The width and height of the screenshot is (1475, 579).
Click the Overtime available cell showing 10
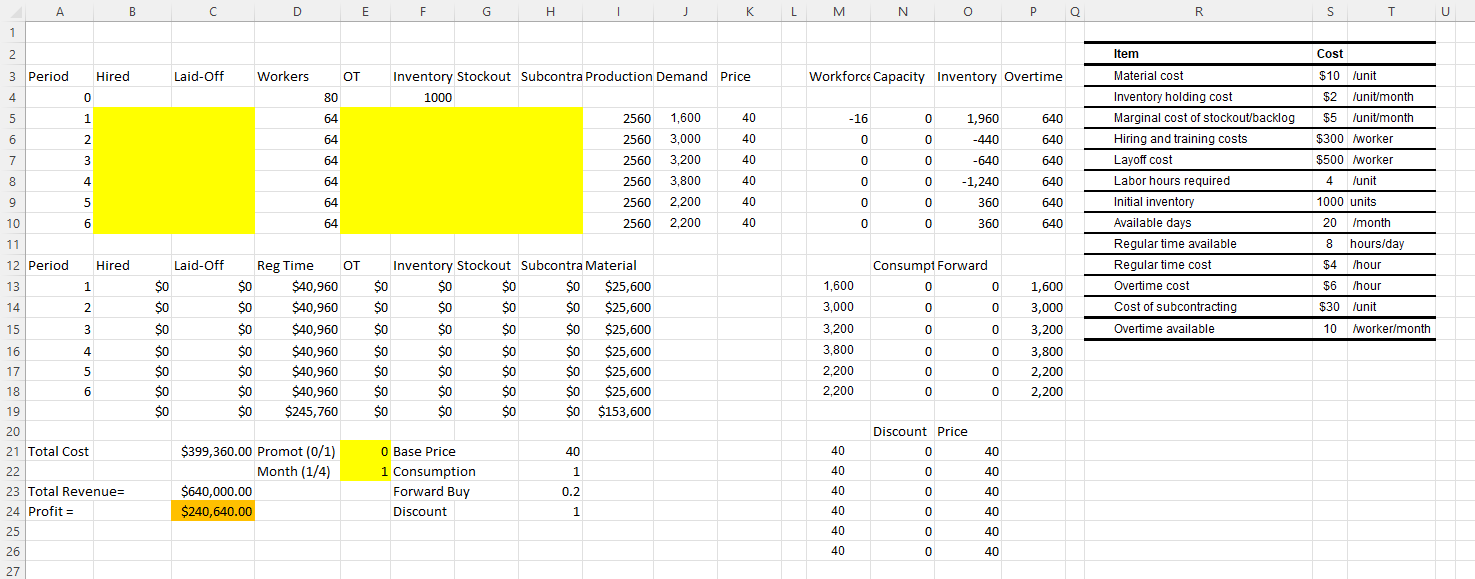tap(1330, 327)
